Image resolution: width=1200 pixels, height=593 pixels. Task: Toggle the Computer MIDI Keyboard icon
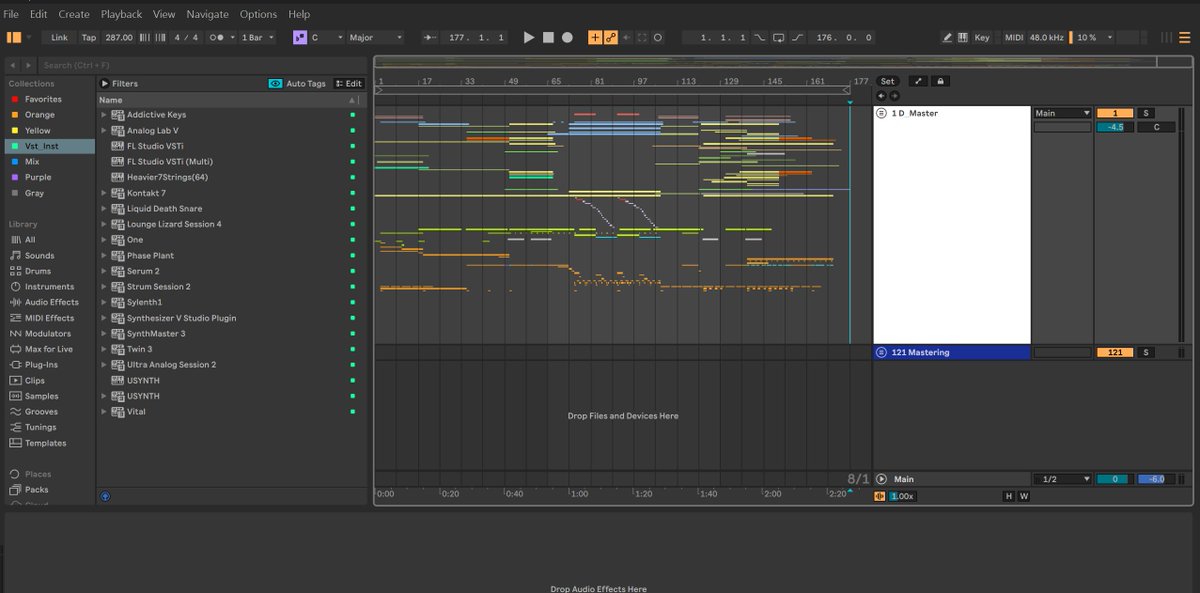pyautogui.click(x=964, y=37)
